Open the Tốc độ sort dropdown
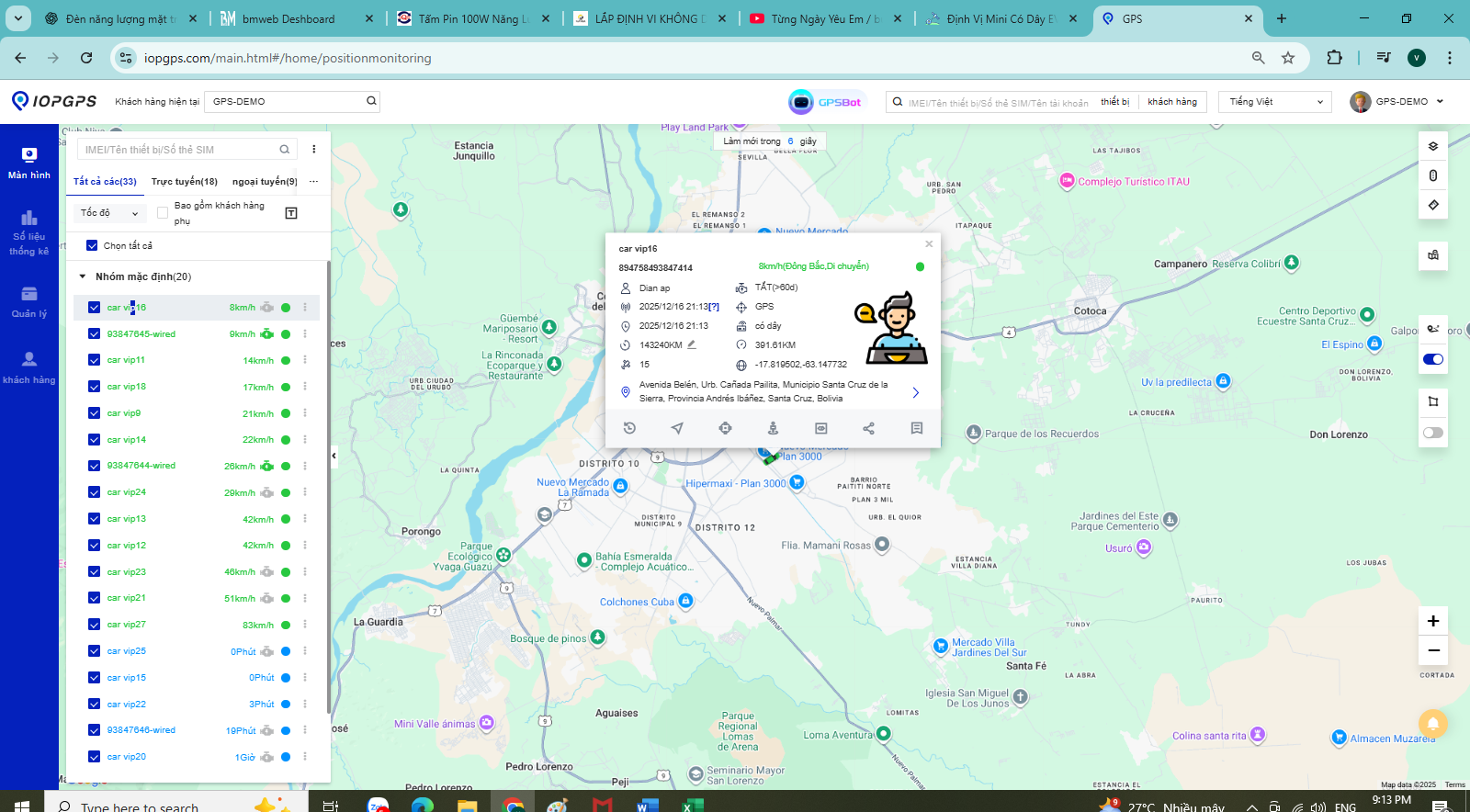The width and height of the screenshot is (1470, 812). [109, 213]
